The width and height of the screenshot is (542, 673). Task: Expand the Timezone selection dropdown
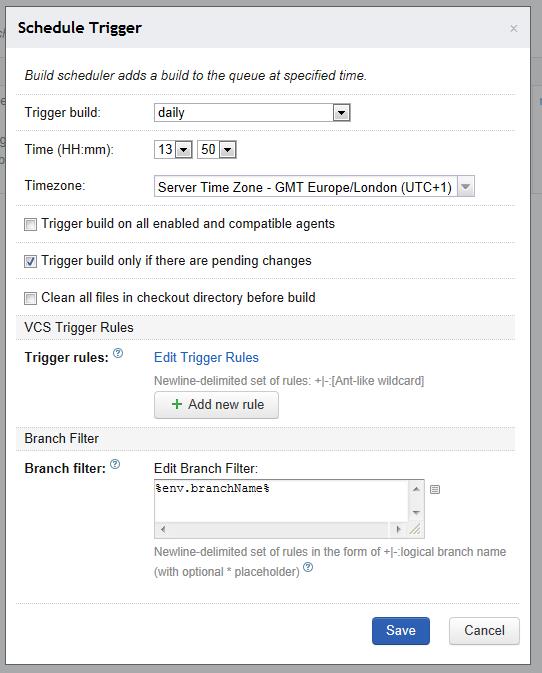pos(314,187)
